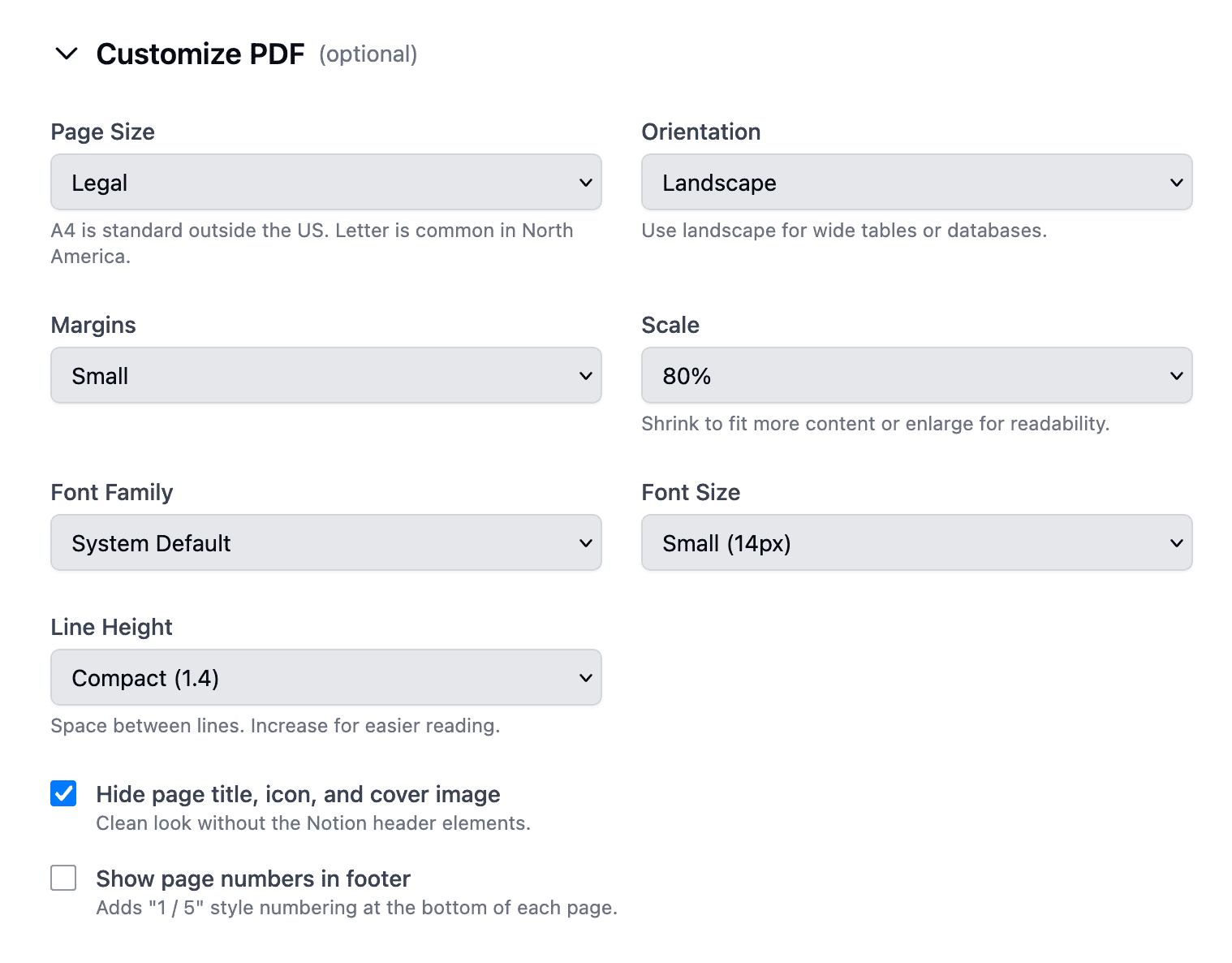Select the Compact (1.4) line height field
Viewport: 1232px width, 963px height.
[x=325, y=677]
